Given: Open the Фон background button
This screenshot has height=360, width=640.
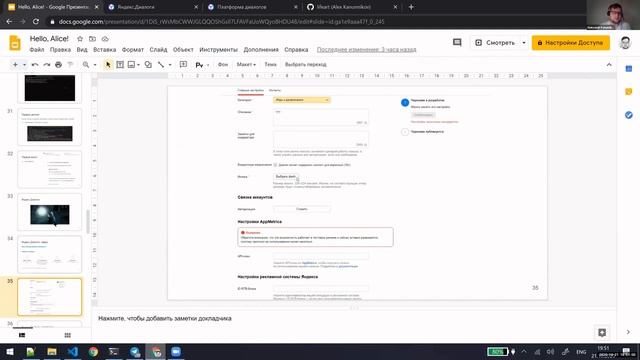Looking at the screenshot, I should click(x=223, y=64).
